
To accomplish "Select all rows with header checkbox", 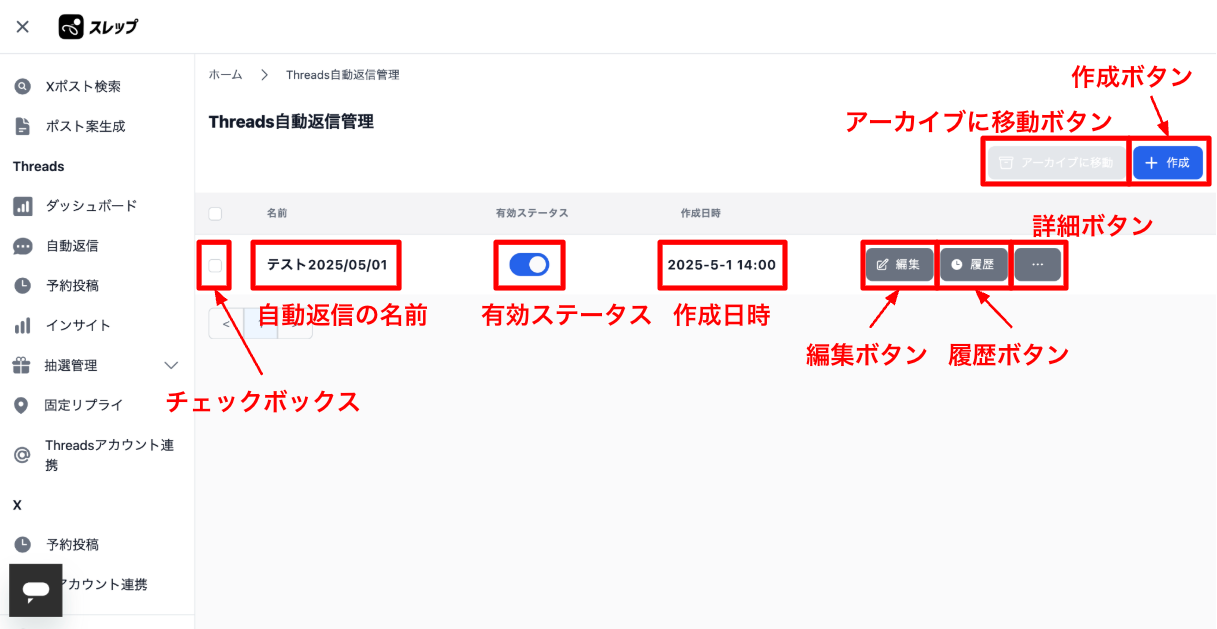I will (x=215, y=213).
